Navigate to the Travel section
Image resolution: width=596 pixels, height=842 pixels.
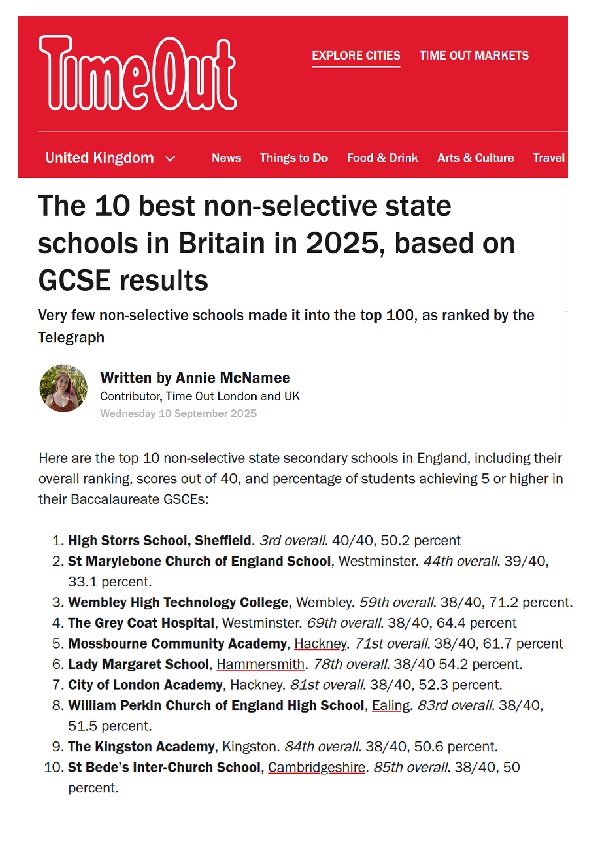pos(549,157)
